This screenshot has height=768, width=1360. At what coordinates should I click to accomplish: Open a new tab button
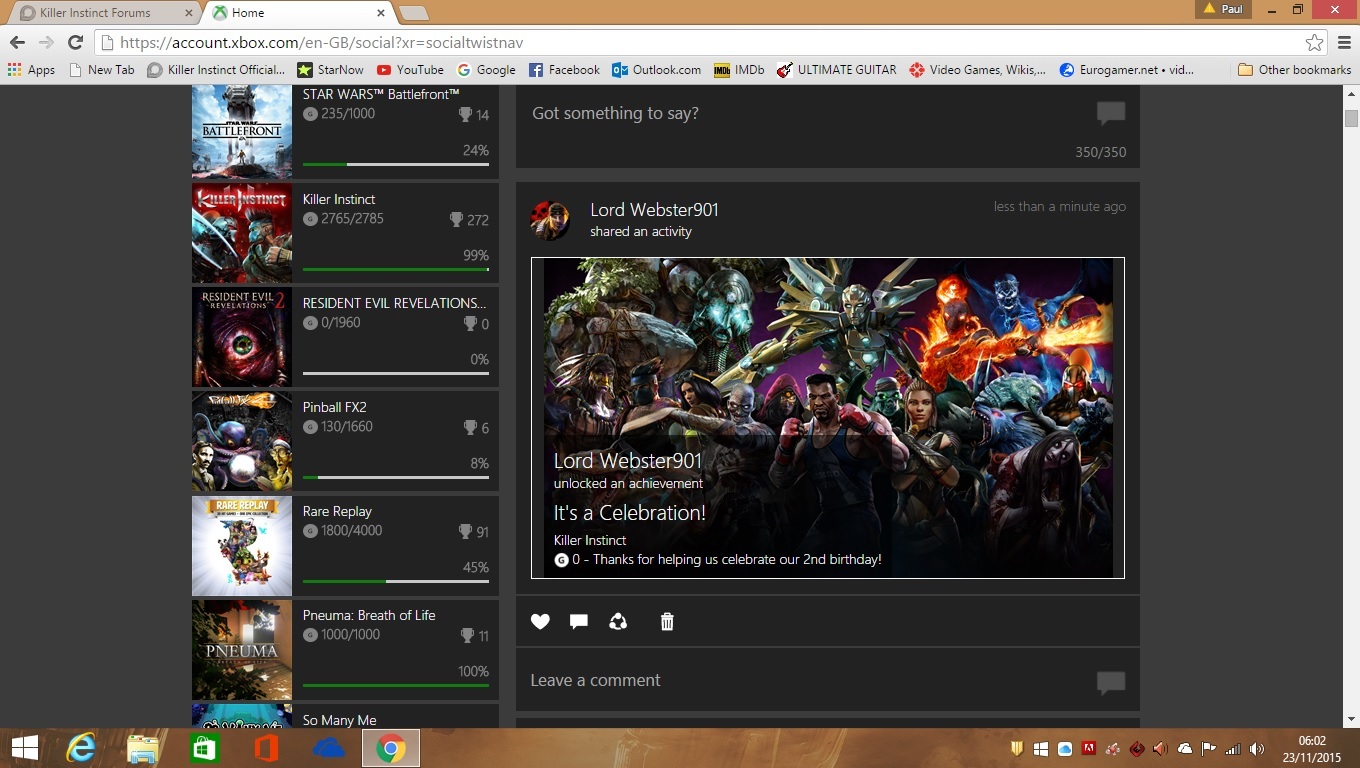tap(414, 13)
